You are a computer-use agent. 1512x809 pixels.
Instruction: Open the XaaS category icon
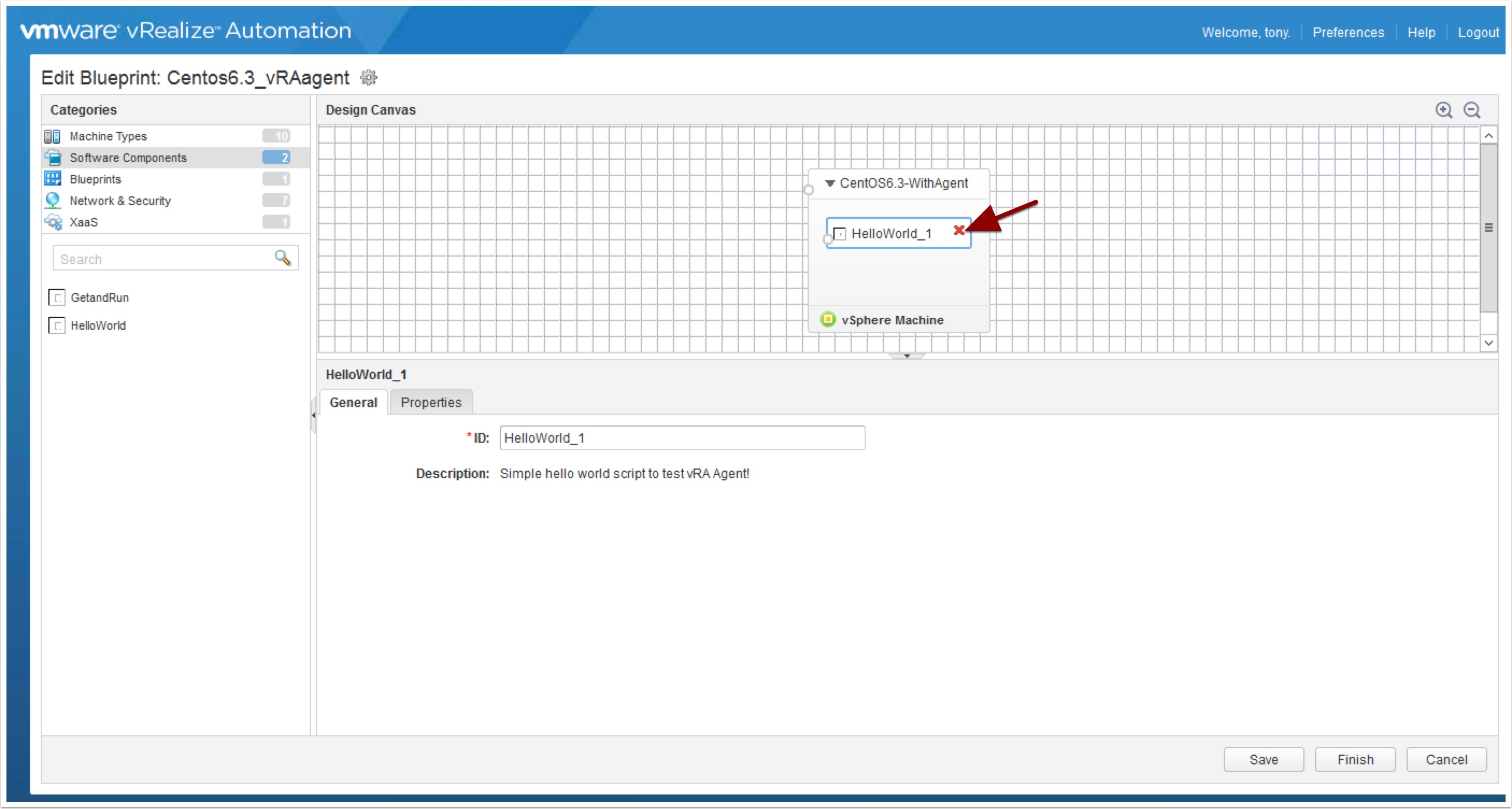[53, 222]
